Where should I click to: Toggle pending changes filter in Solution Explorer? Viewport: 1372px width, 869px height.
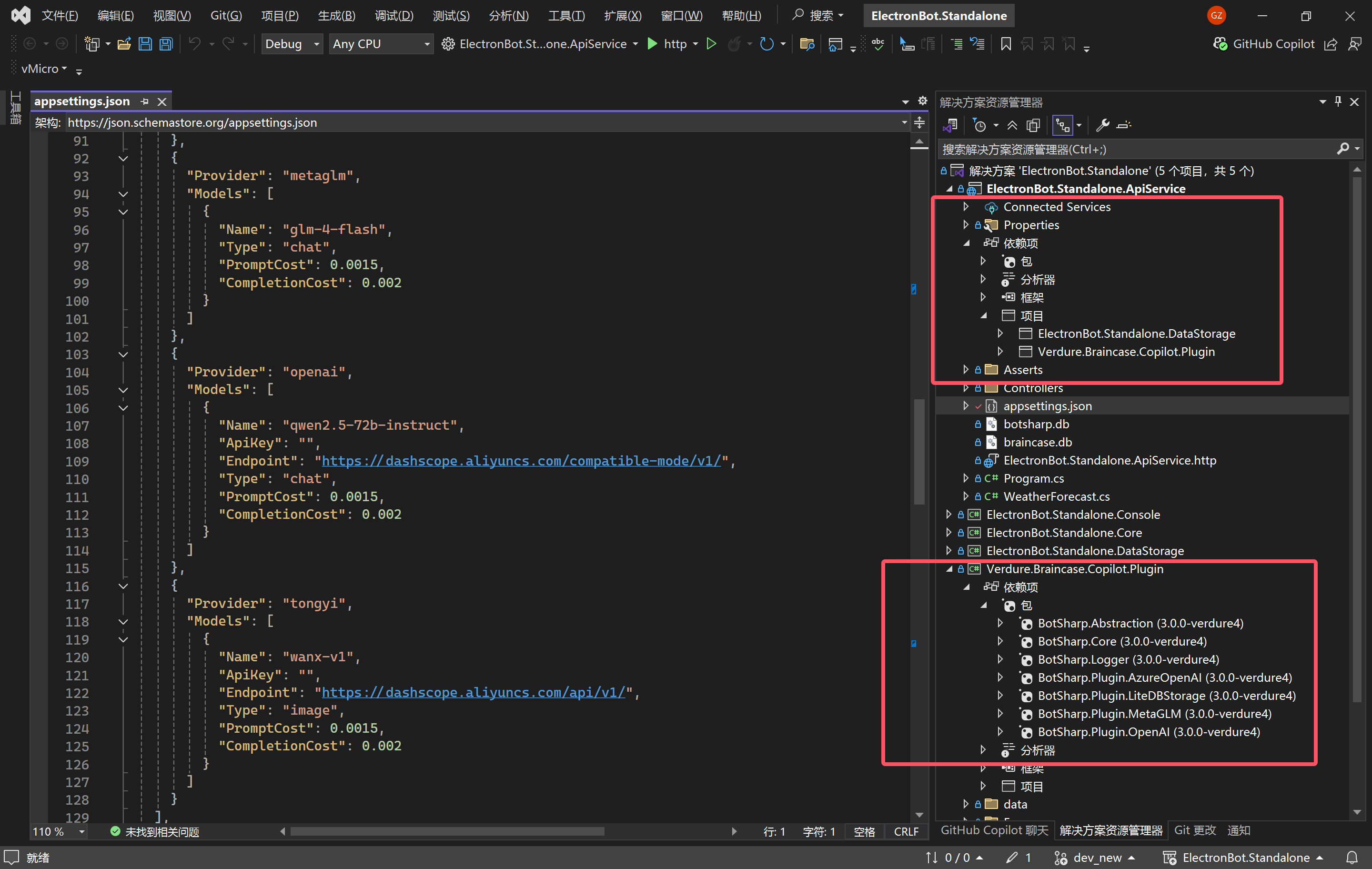click(x=979, y=125)
